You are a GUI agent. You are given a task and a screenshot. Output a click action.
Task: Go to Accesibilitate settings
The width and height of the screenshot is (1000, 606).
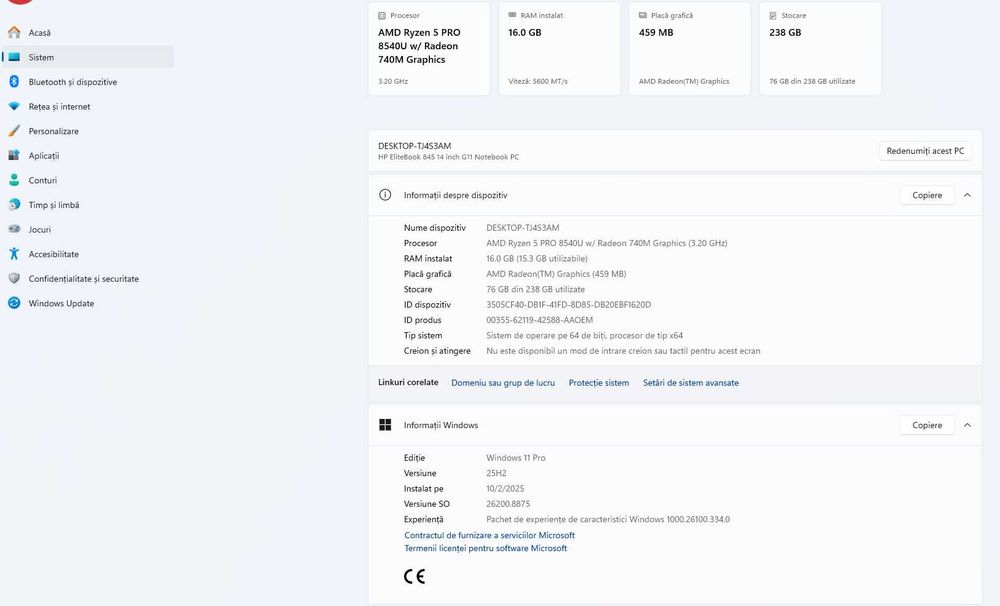point(54,254)
